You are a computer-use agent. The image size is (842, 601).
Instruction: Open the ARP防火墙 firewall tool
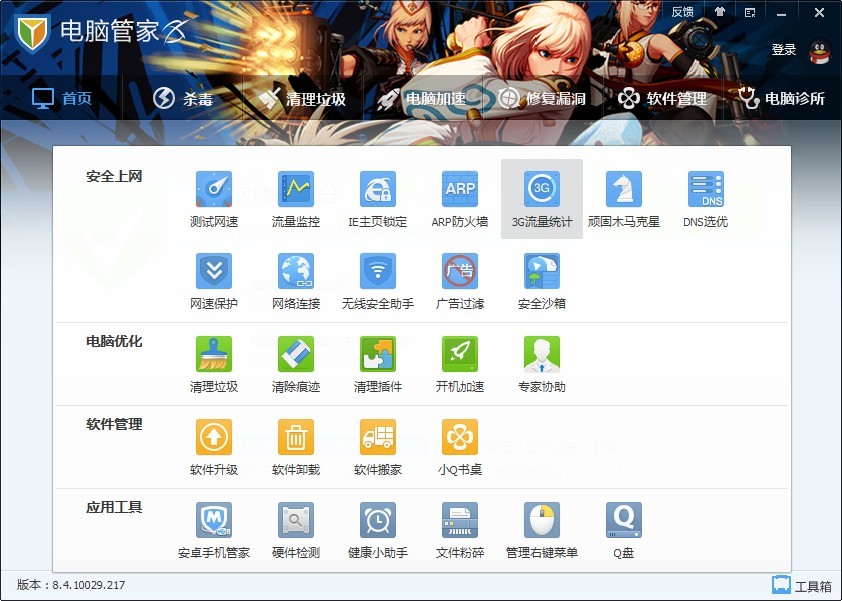pyautogui.click(x=460, y=189)
